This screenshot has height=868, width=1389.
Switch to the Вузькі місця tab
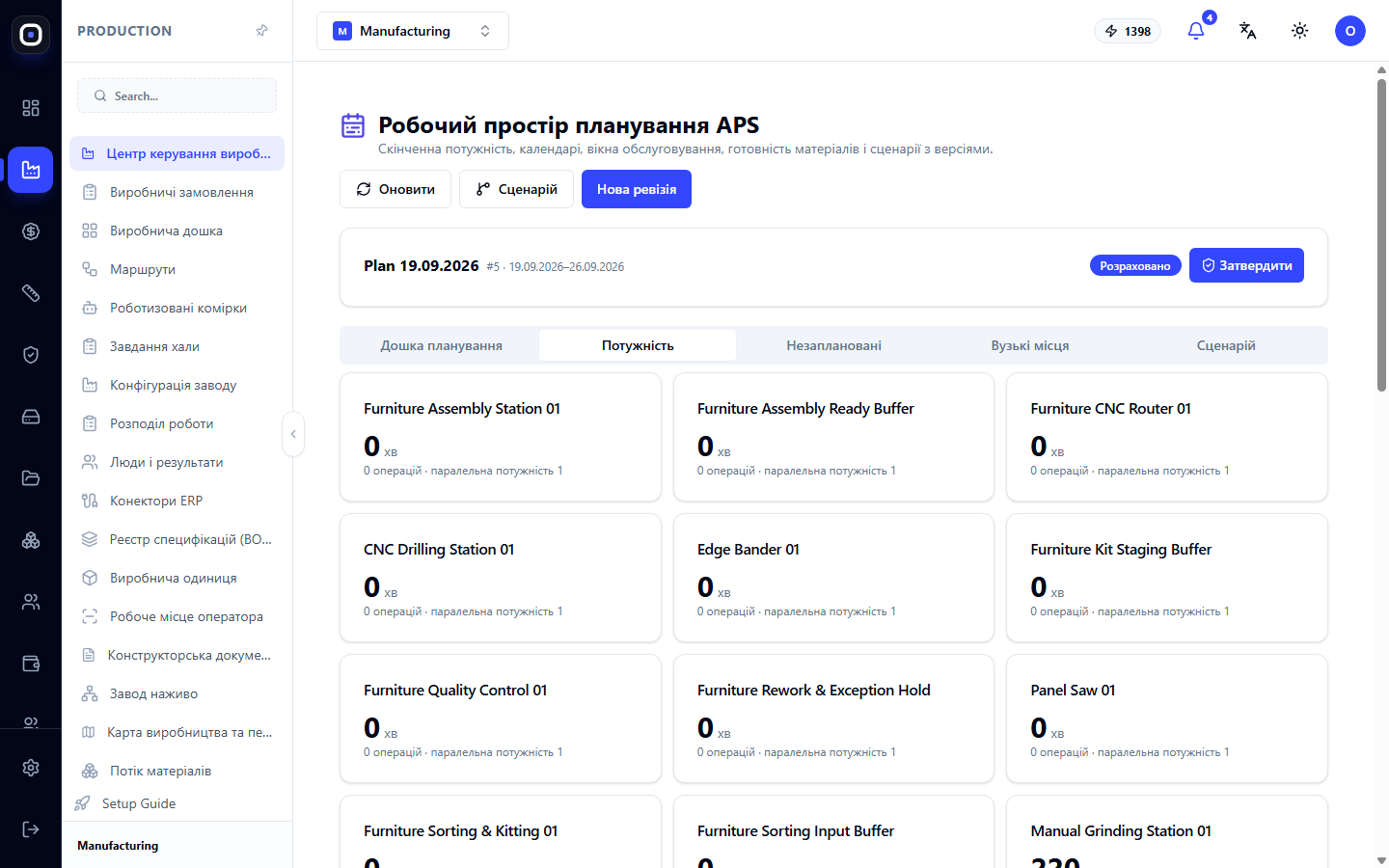1030,345
